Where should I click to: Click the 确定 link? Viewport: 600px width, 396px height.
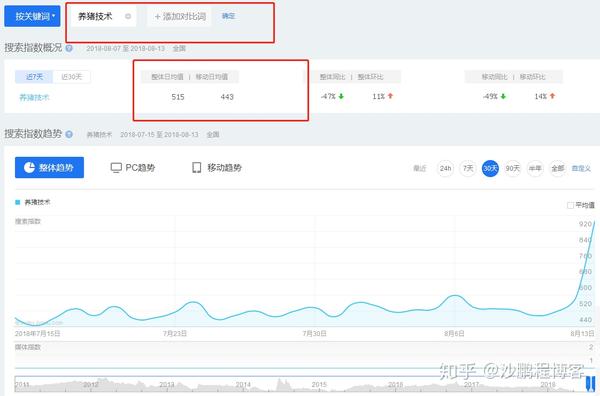coord(228,16)
